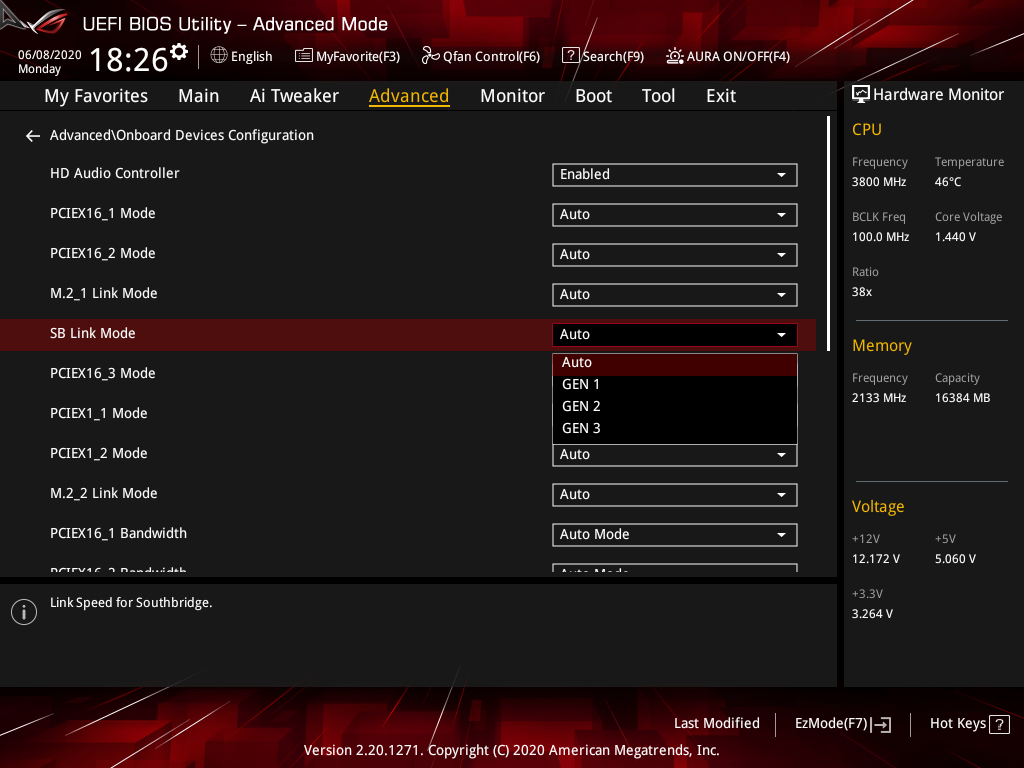Screen dimensions: 1024x768
Task: Switch to Main tab
Action: [199, 96]
